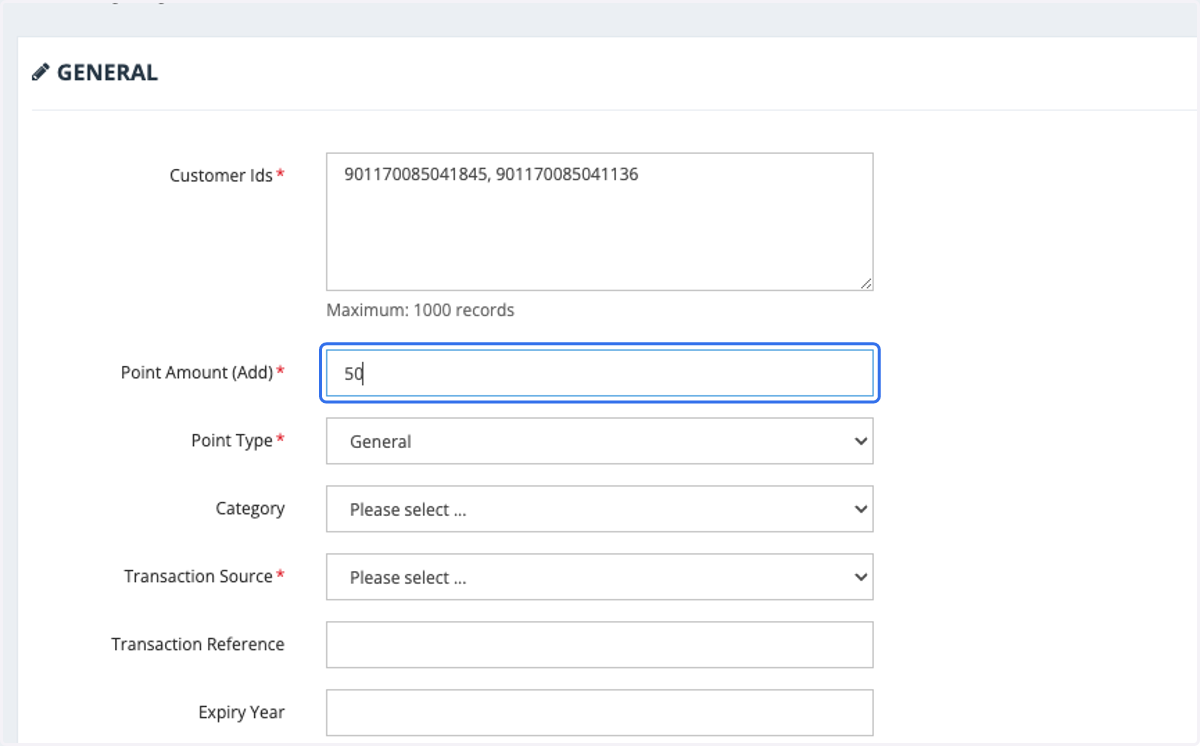This screenshot has height=746, width=1200.
Task: Expand the Transaction Source dropdown
Action: tap(600, 577)
